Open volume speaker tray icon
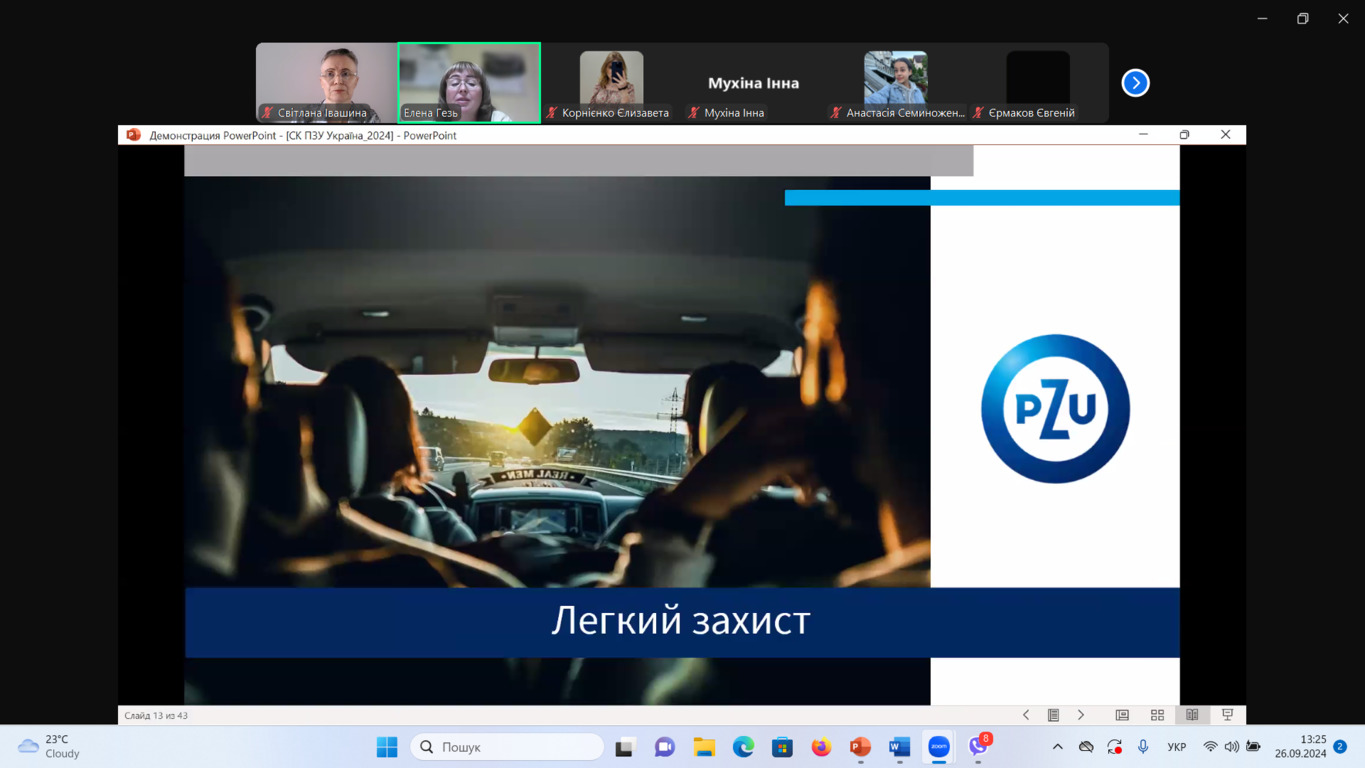The height and width of the screenshot is (768, 1365). click(1231, 747)
